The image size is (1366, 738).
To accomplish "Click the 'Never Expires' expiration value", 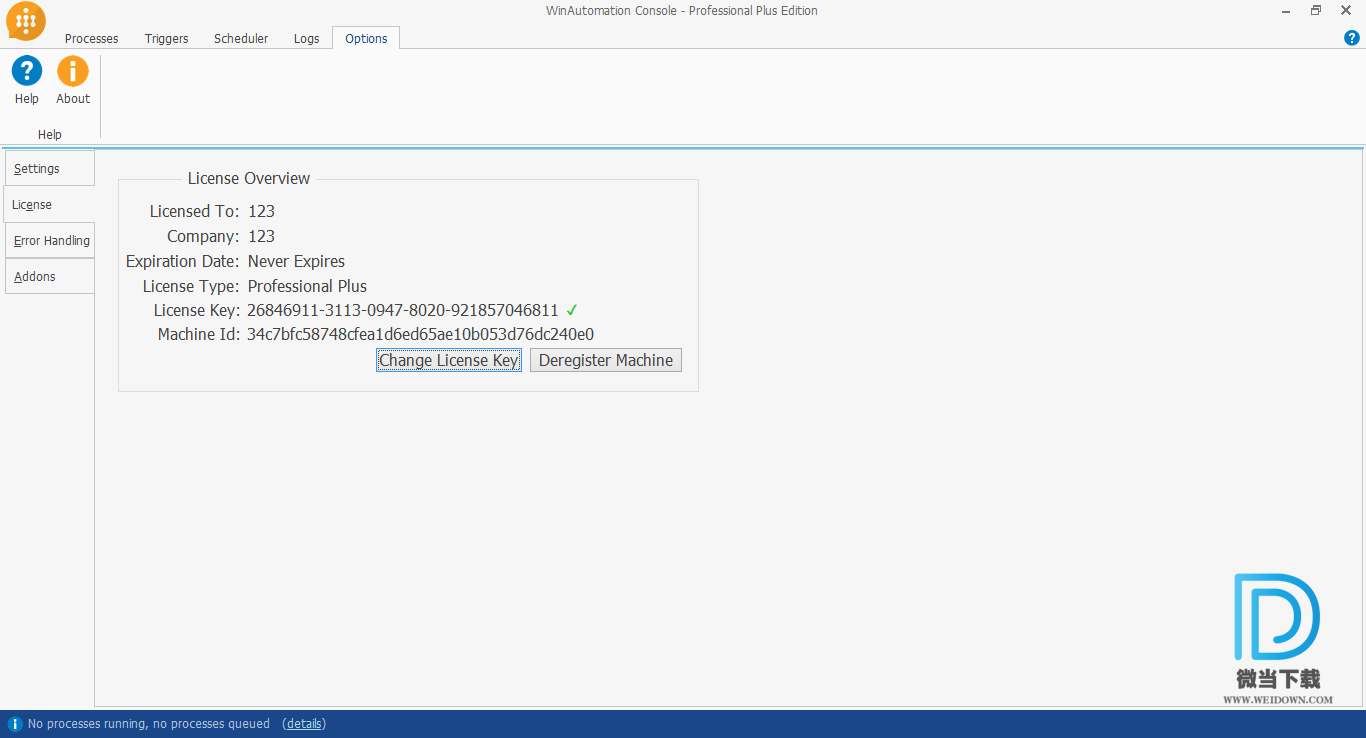I will tap(297, 261).
